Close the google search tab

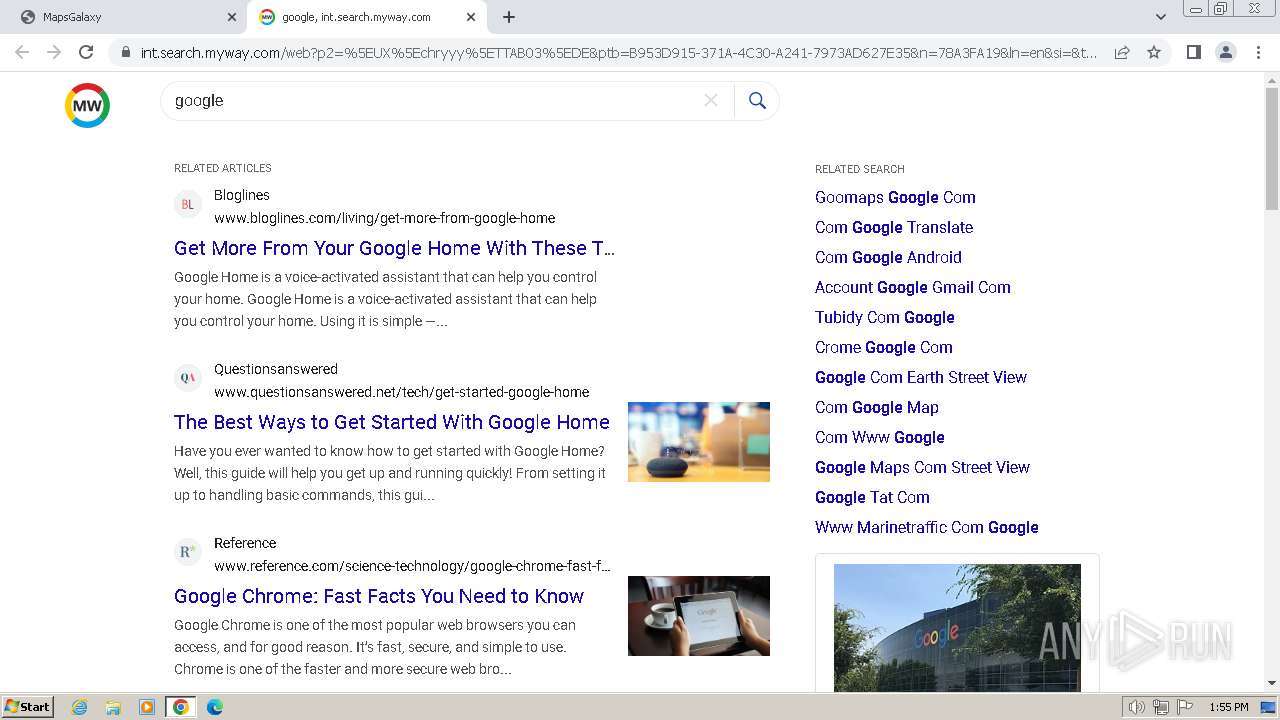[471, 17]
